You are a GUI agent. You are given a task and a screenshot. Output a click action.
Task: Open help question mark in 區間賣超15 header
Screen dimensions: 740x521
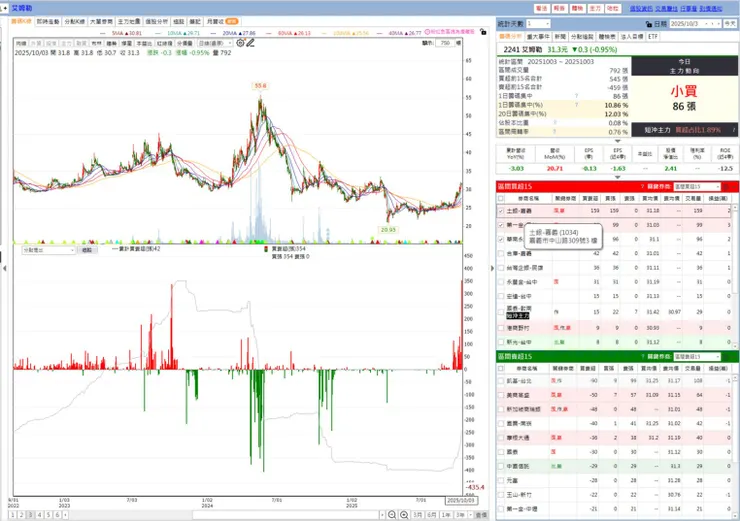tap(642, 356)
